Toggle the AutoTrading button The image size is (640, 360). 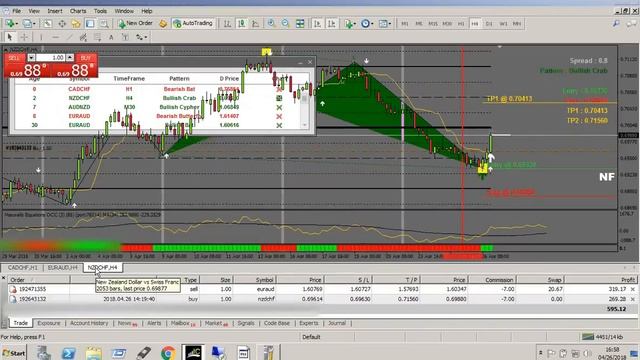[x=193, y=24]
